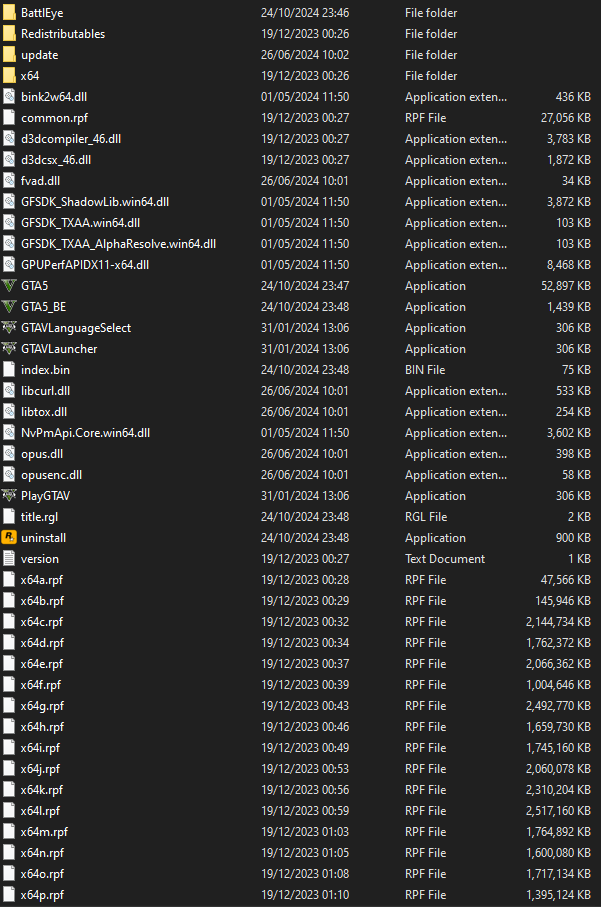Select the Rockstar uninstall icon
The height and width of the screenshot is (907, 601).
(9, 537)
